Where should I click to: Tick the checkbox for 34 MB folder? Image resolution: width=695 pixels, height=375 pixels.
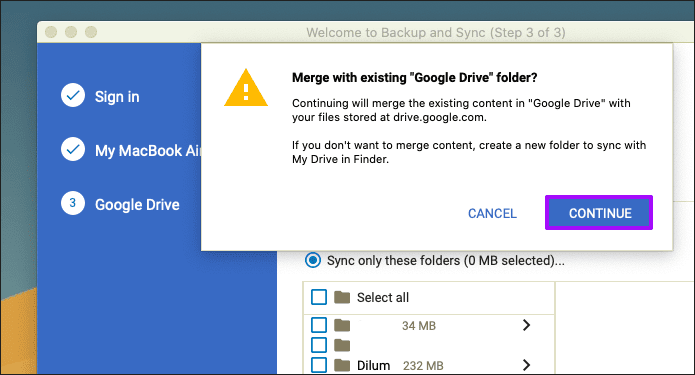(x=319, y=325)
